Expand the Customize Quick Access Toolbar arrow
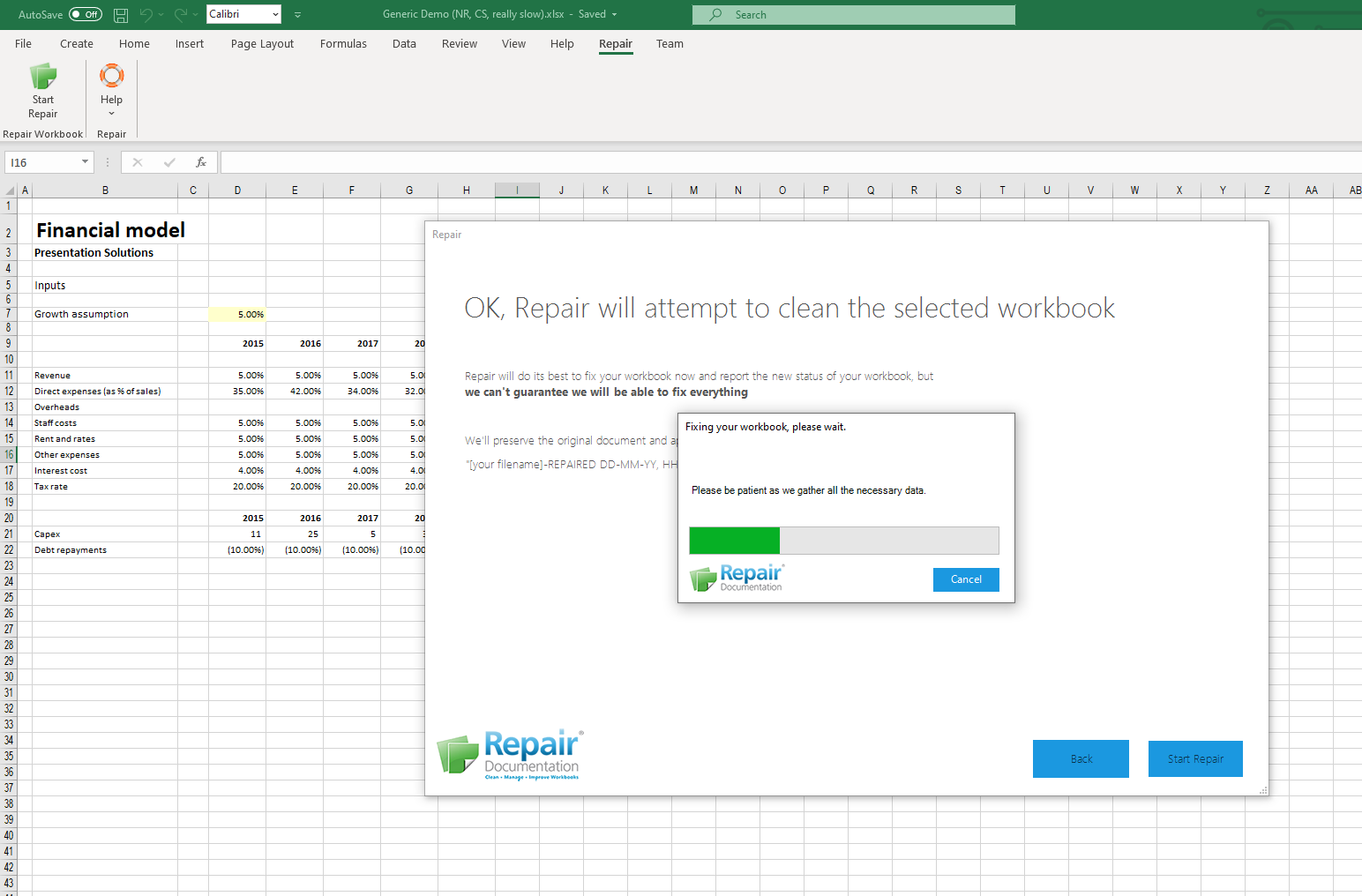Image resolution: width=1362 pixels, height=896 pixels. [297, 15]
